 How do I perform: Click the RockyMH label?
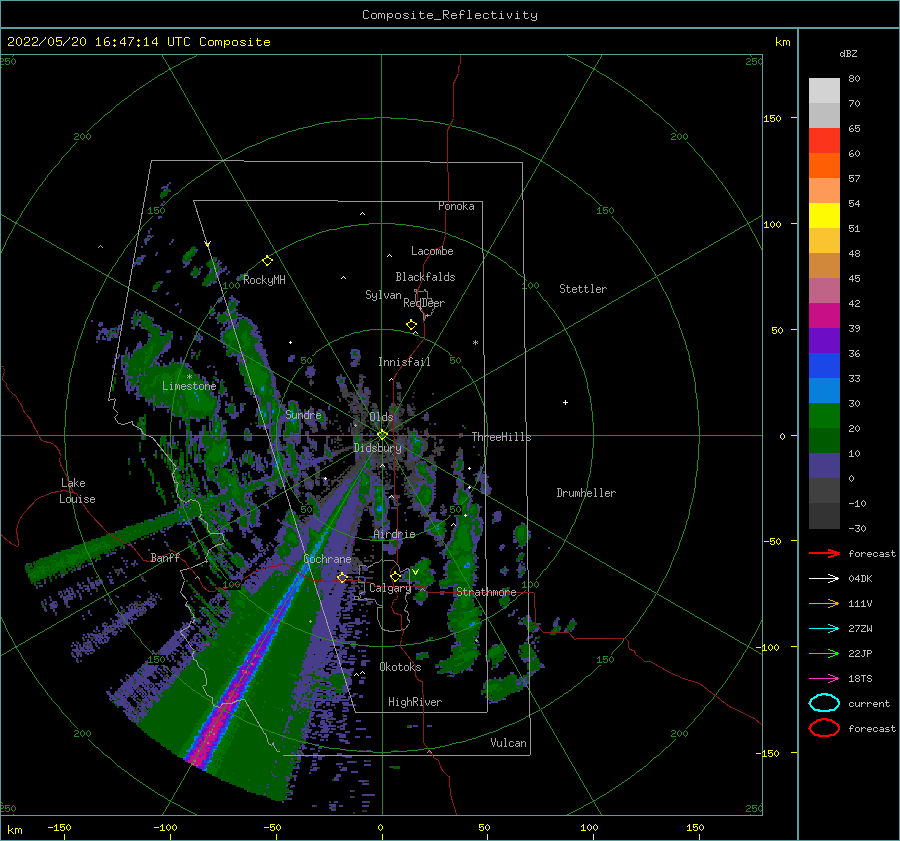click(264, 280)
